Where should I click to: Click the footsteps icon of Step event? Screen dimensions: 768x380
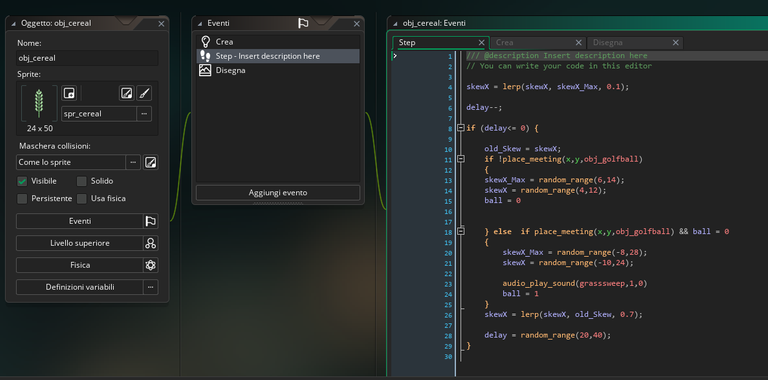[x=206, y=56]
